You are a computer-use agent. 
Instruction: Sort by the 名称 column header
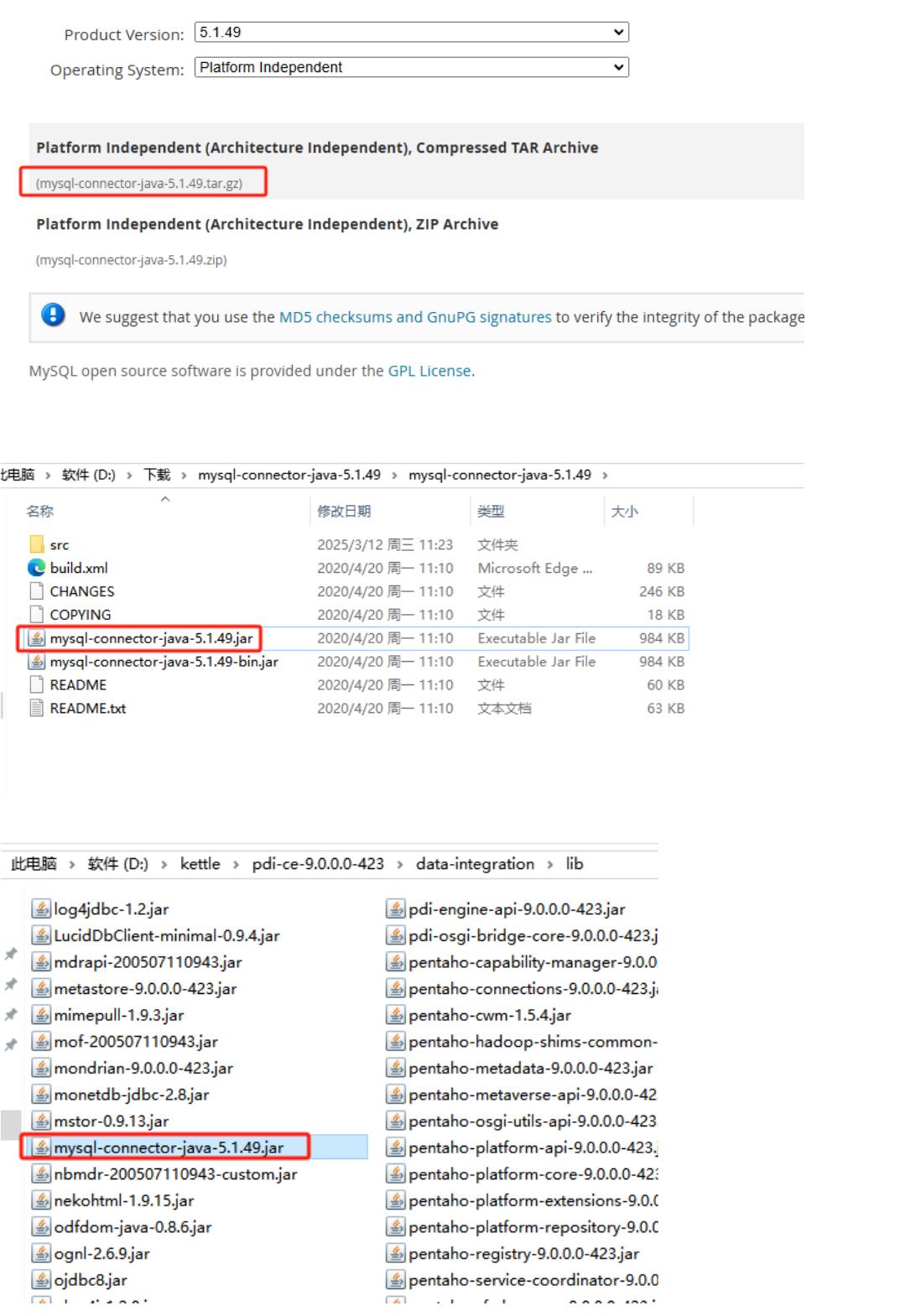39,511
